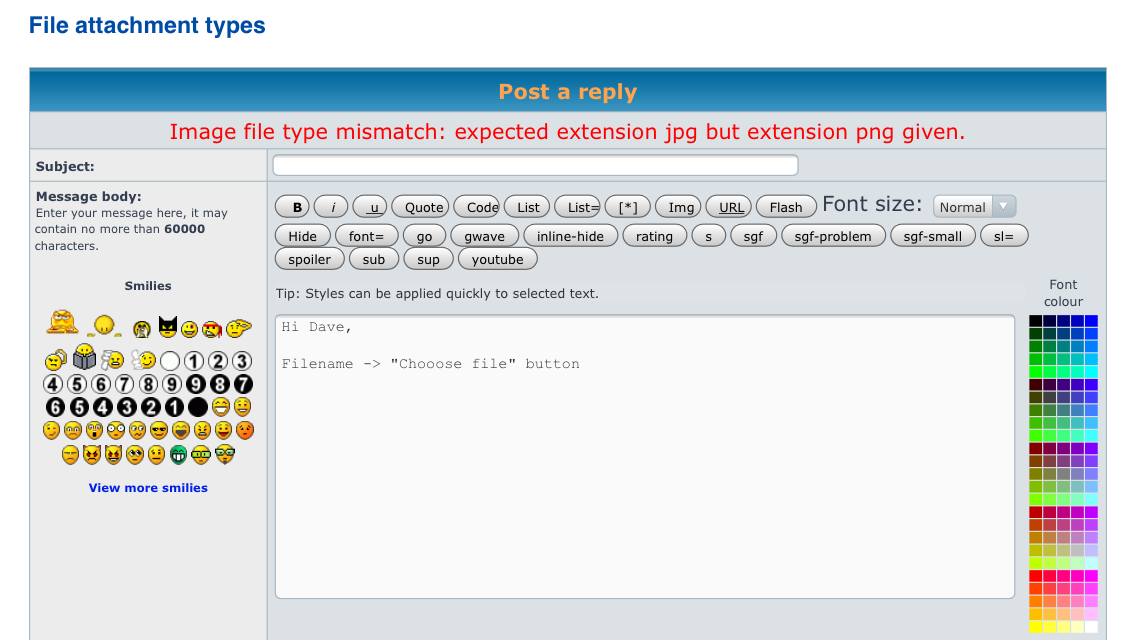Apply the Quote BBCode tag
This screenshot has width=1136, height=640.
click(x=423, y=207)
